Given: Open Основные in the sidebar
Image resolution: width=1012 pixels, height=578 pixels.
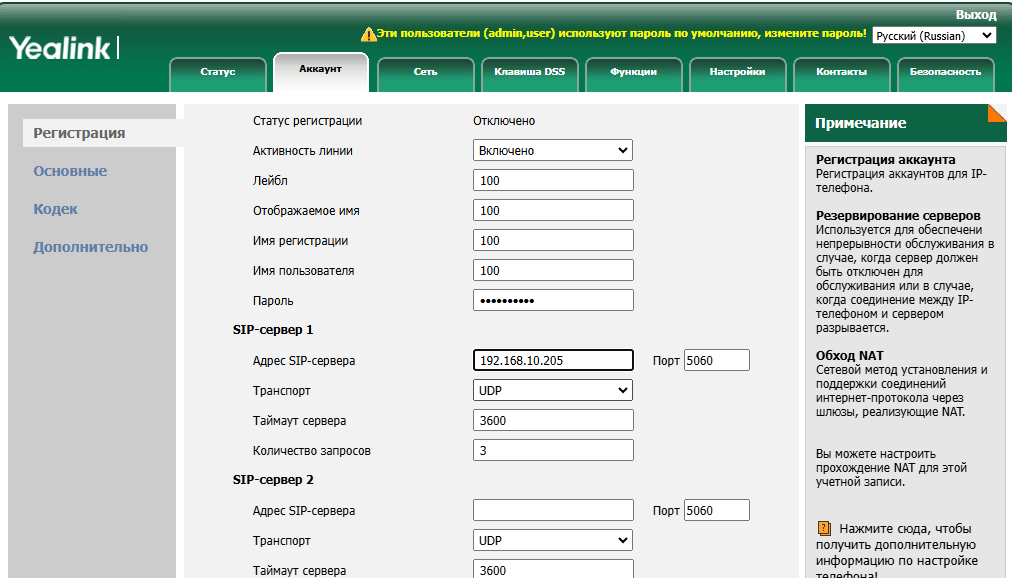Looking at the screenshot, I should coord(70,171).
